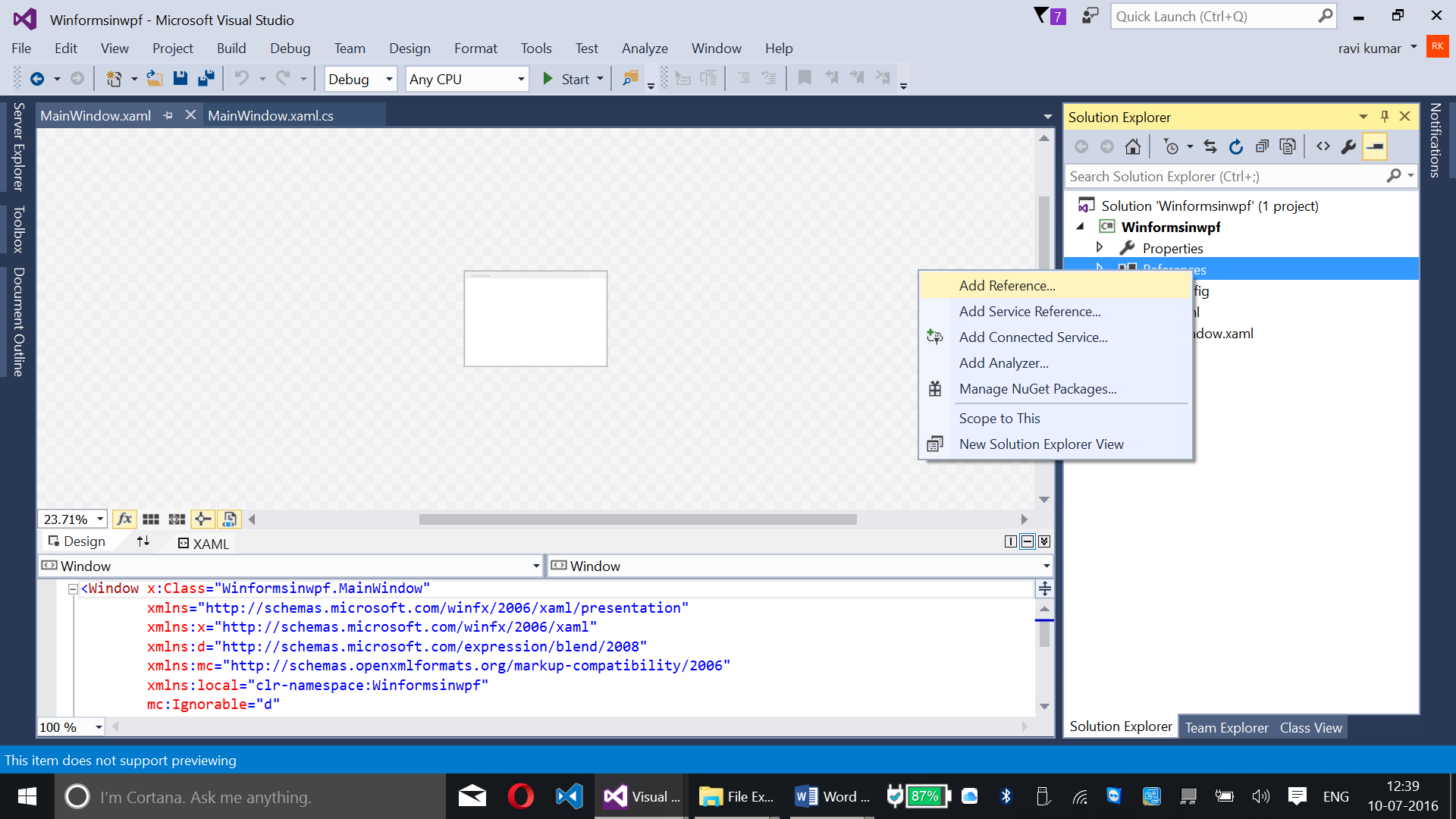This screenshot has height=819, width=1456.
Task: Click the View Code angle brackets icon
Action: tap(1323, 146)
